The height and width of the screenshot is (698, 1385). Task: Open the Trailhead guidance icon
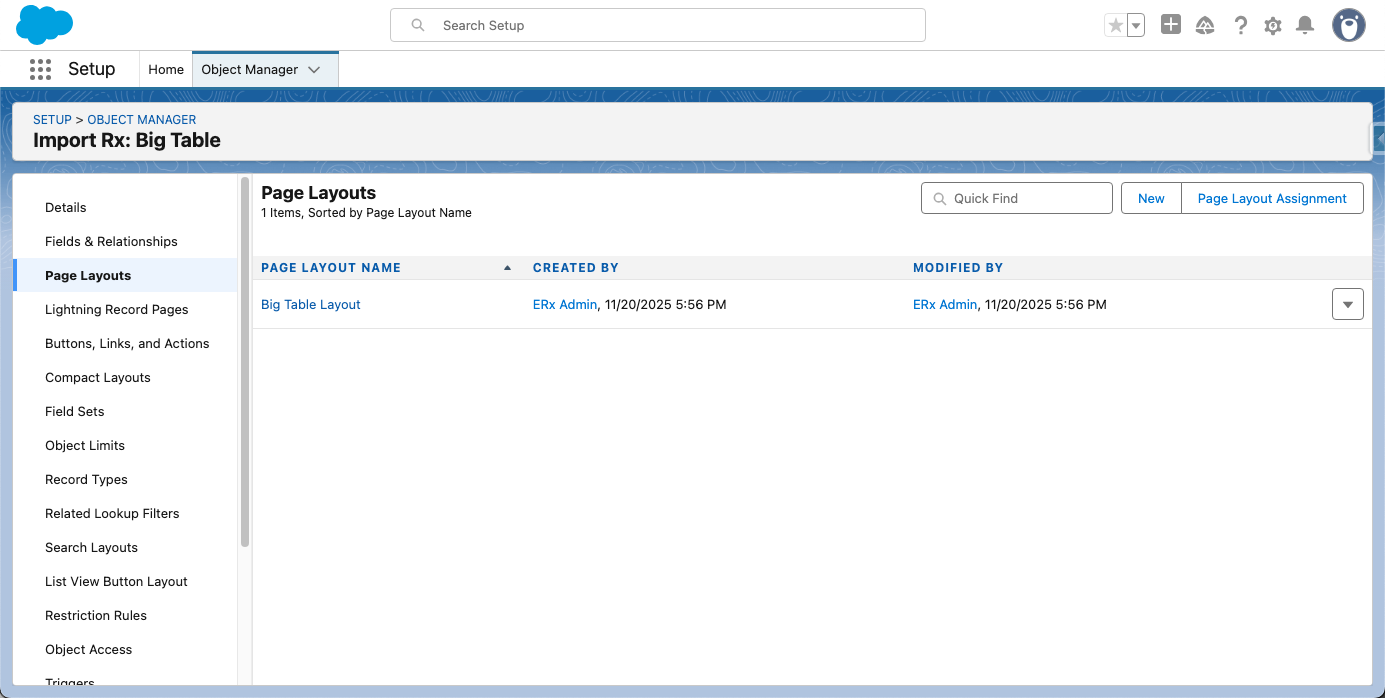point(1205,26)
